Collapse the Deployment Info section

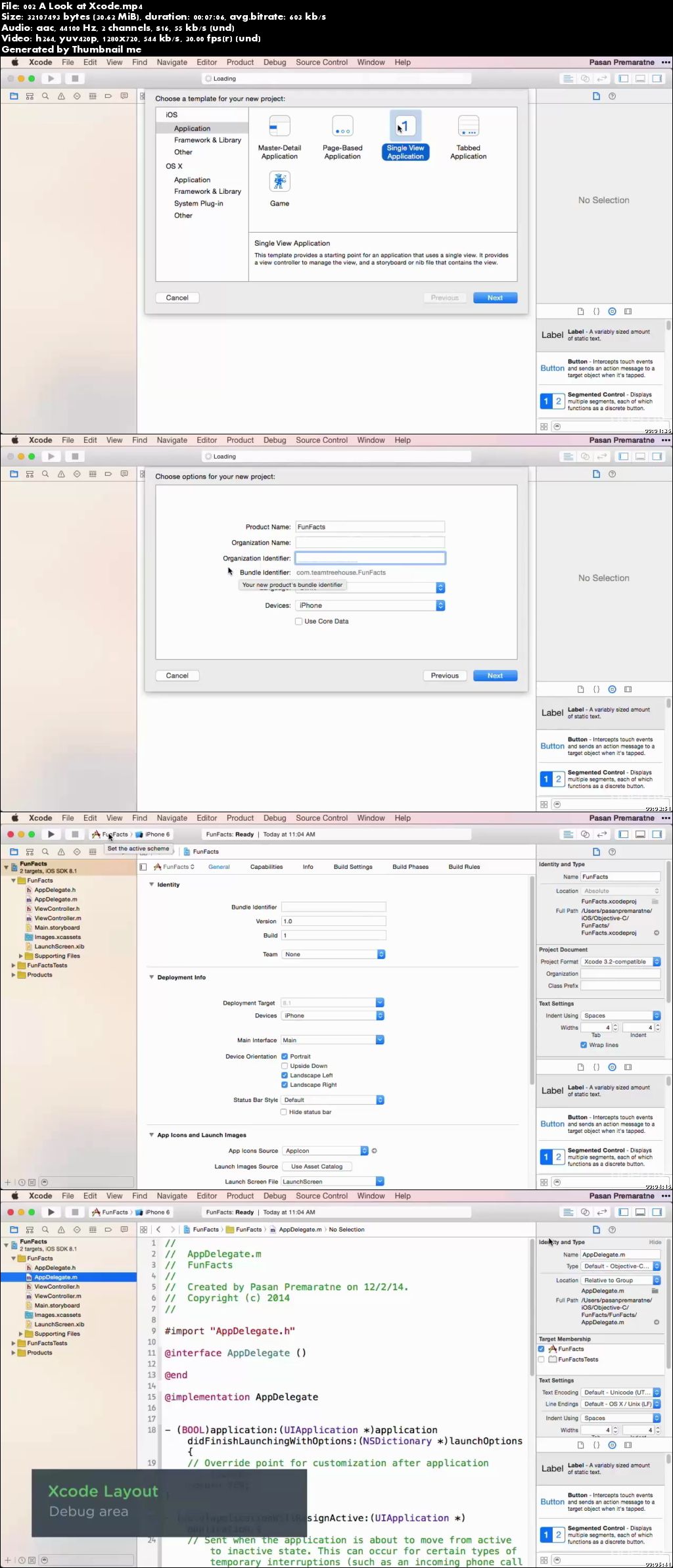[x=152, y=977]
